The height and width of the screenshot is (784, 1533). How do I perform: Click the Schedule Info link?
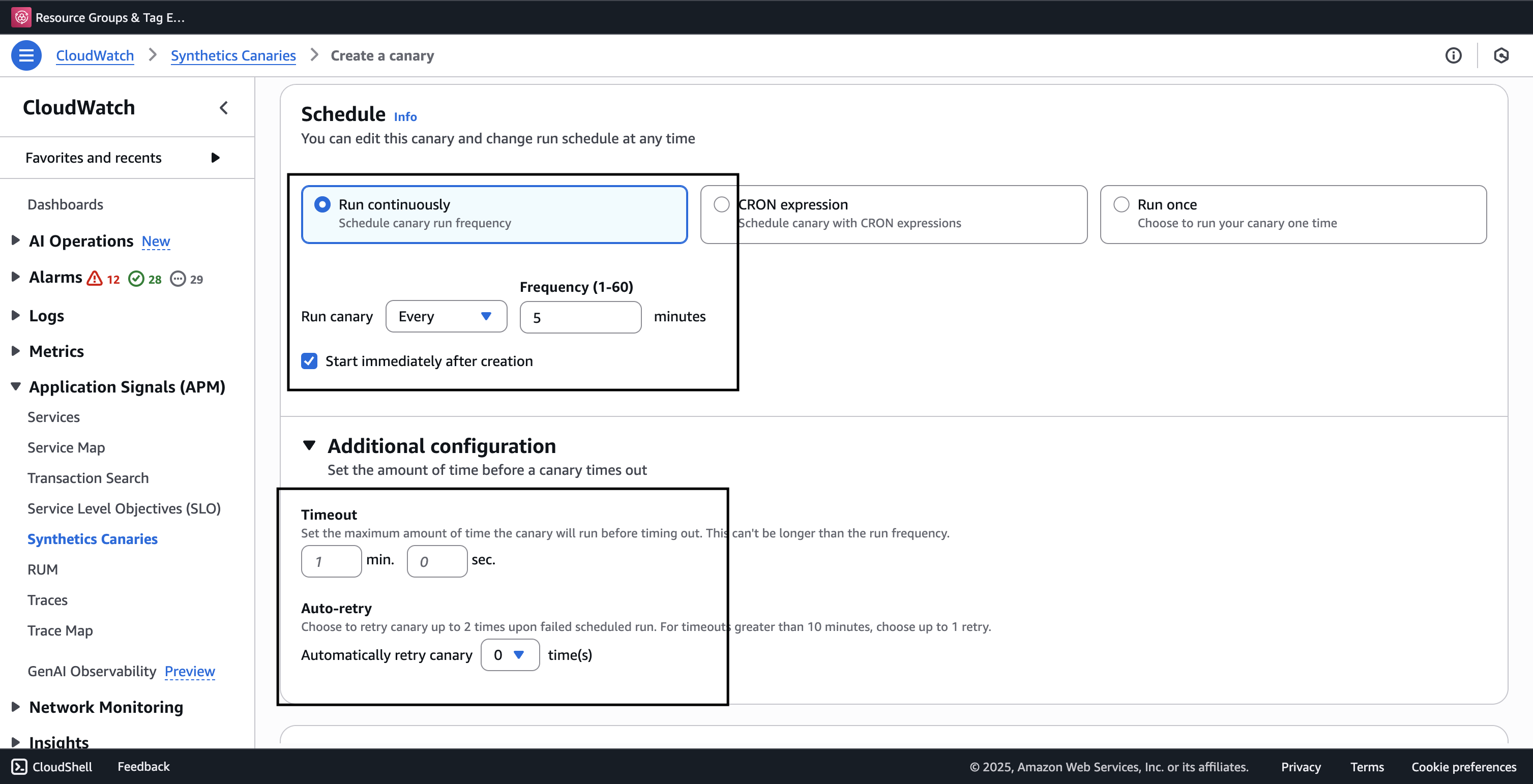tap(405, 116)
